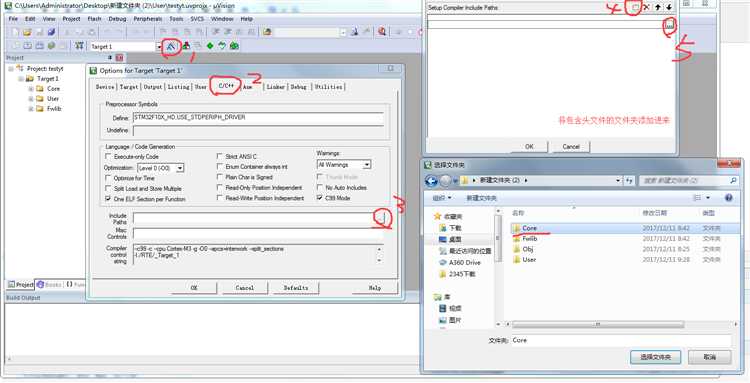The height and width of the screenshot is (383, 750).
Task: Open the Flash menu
Action: [94, 19]
